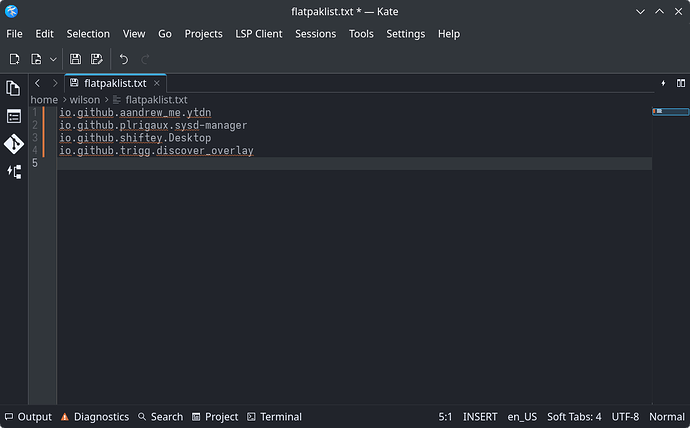Click the Open file toolbar icon

pyautogui.click(x=36, y=59)
